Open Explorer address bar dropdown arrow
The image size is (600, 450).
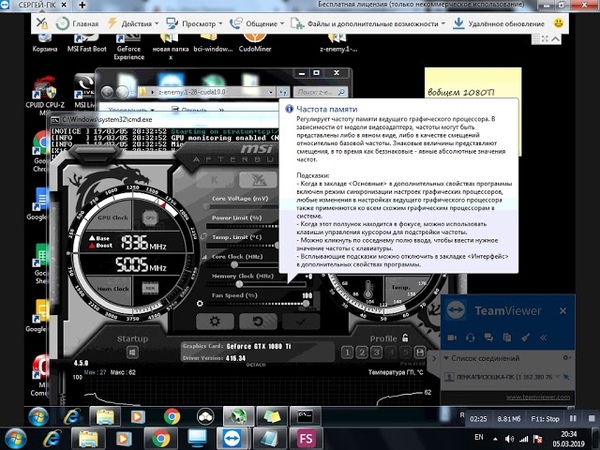pyautogui.click(x=271, y=92)
